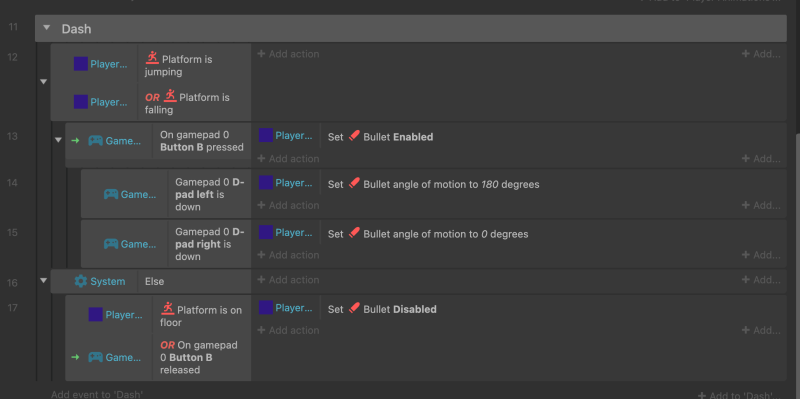The height and width of the screenshot is (399, 800).
Task: Click the bullet icon in Set Bullet Disabled action
Action: coord(354,309)
